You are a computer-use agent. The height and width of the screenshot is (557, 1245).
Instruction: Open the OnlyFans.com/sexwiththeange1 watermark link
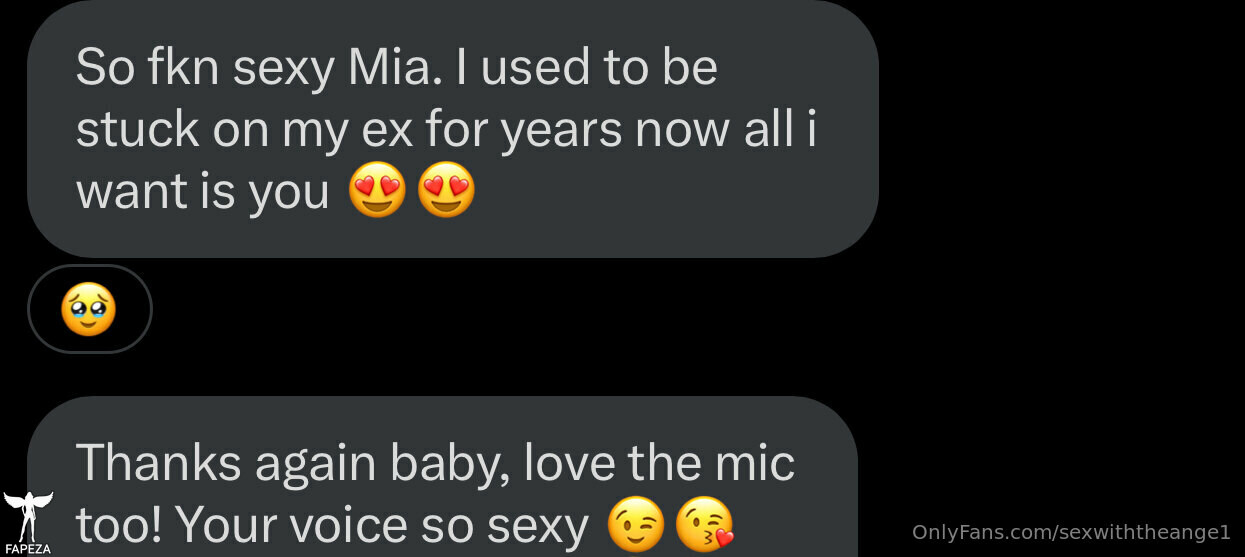coord(1071,531)
